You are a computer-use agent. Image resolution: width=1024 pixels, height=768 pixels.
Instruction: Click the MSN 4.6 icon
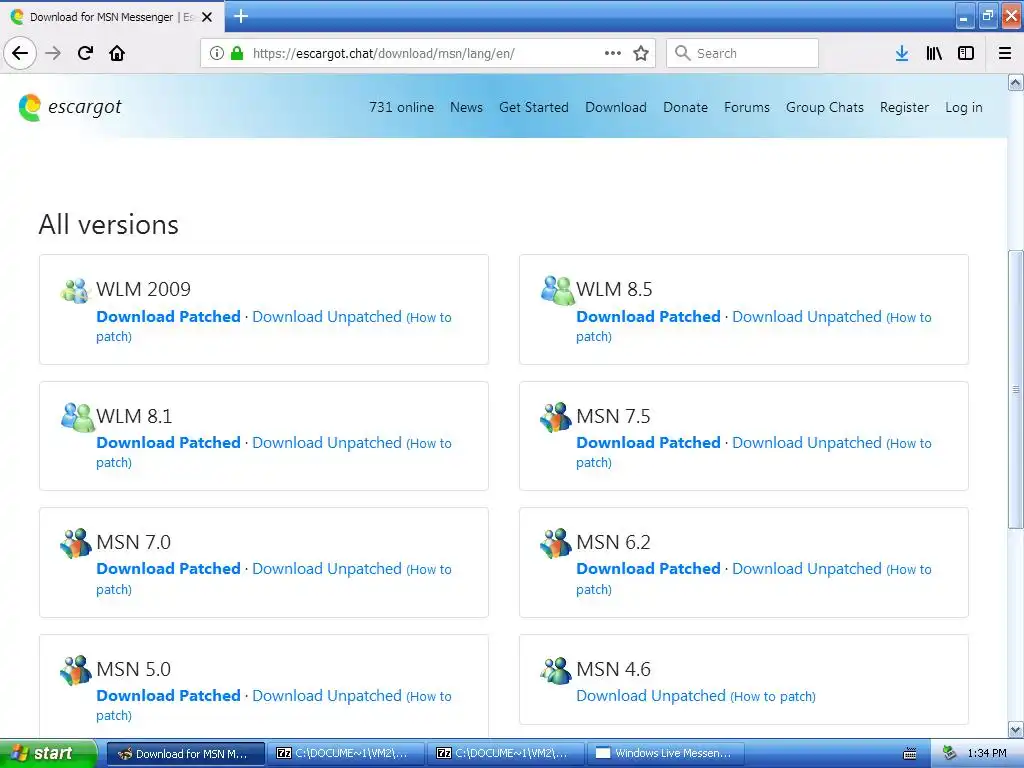[x=556, y=670]
